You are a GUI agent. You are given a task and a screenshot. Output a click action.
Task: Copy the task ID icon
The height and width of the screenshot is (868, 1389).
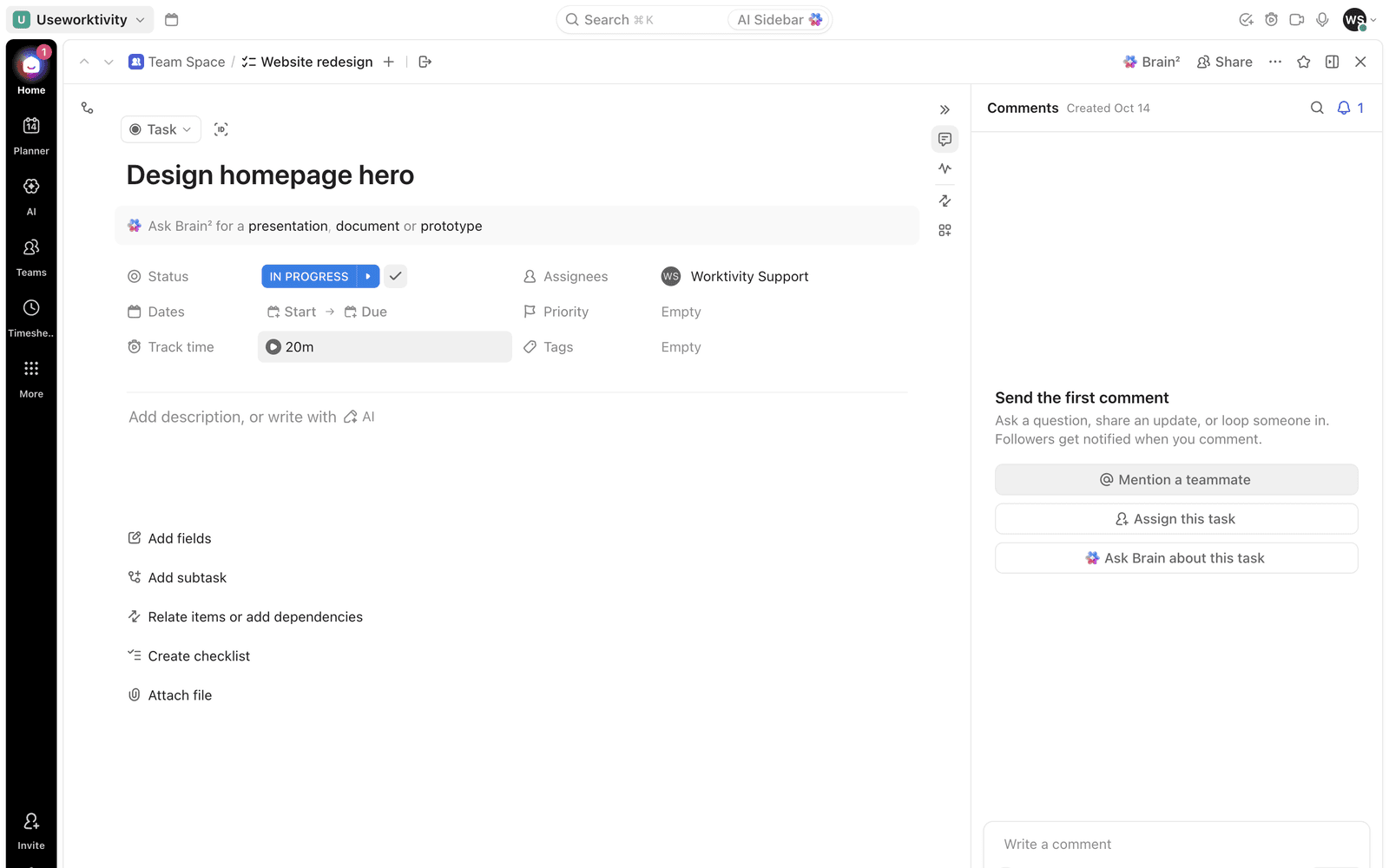pyautogui.click(x=221, y=129)
